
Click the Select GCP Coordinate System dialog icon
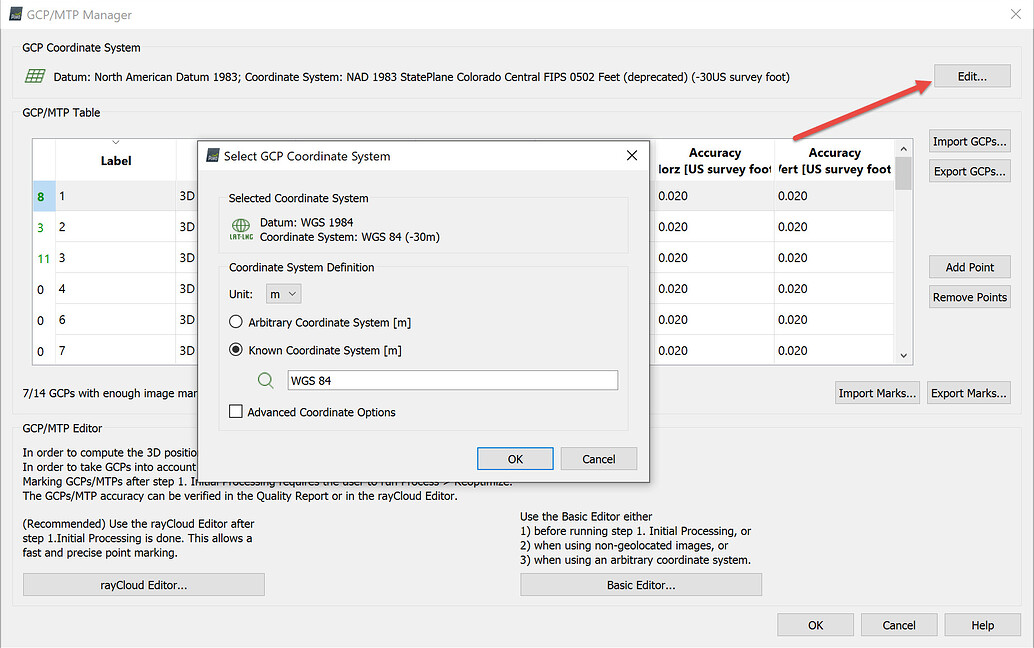212,156
